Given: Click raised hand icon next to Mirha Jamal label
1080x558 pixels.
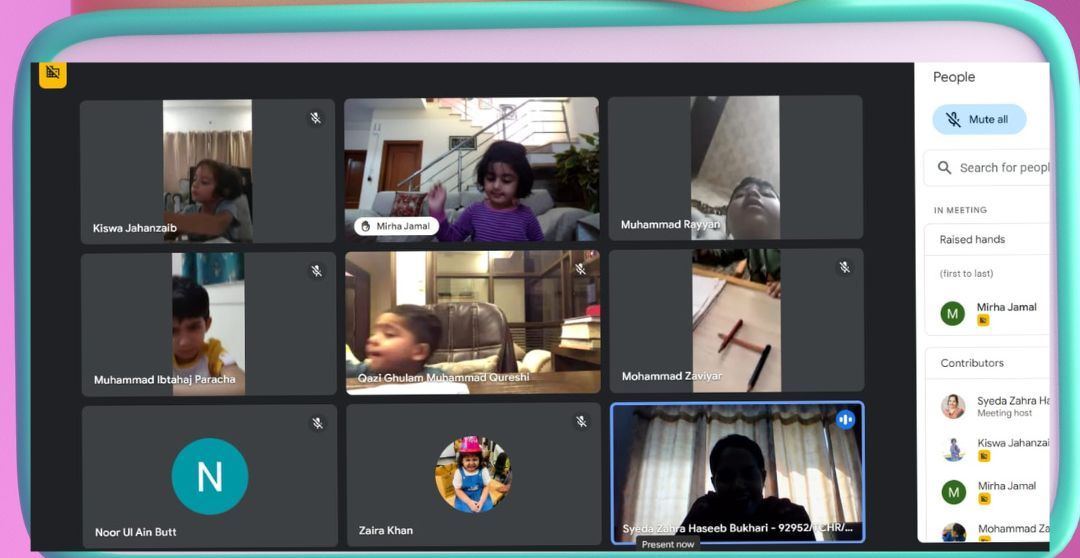Looking at the screenshot, I should pos(366,226).
